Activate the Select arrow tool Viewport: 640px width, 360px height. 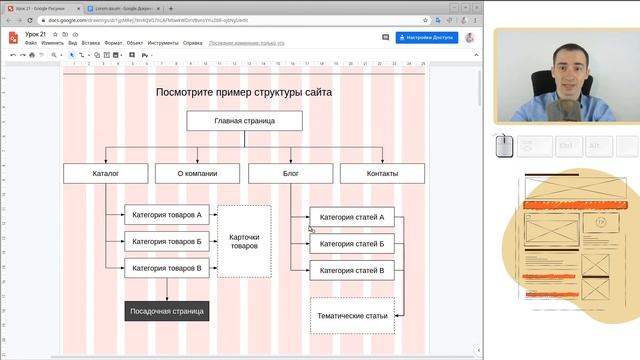[x=72, y=55]
